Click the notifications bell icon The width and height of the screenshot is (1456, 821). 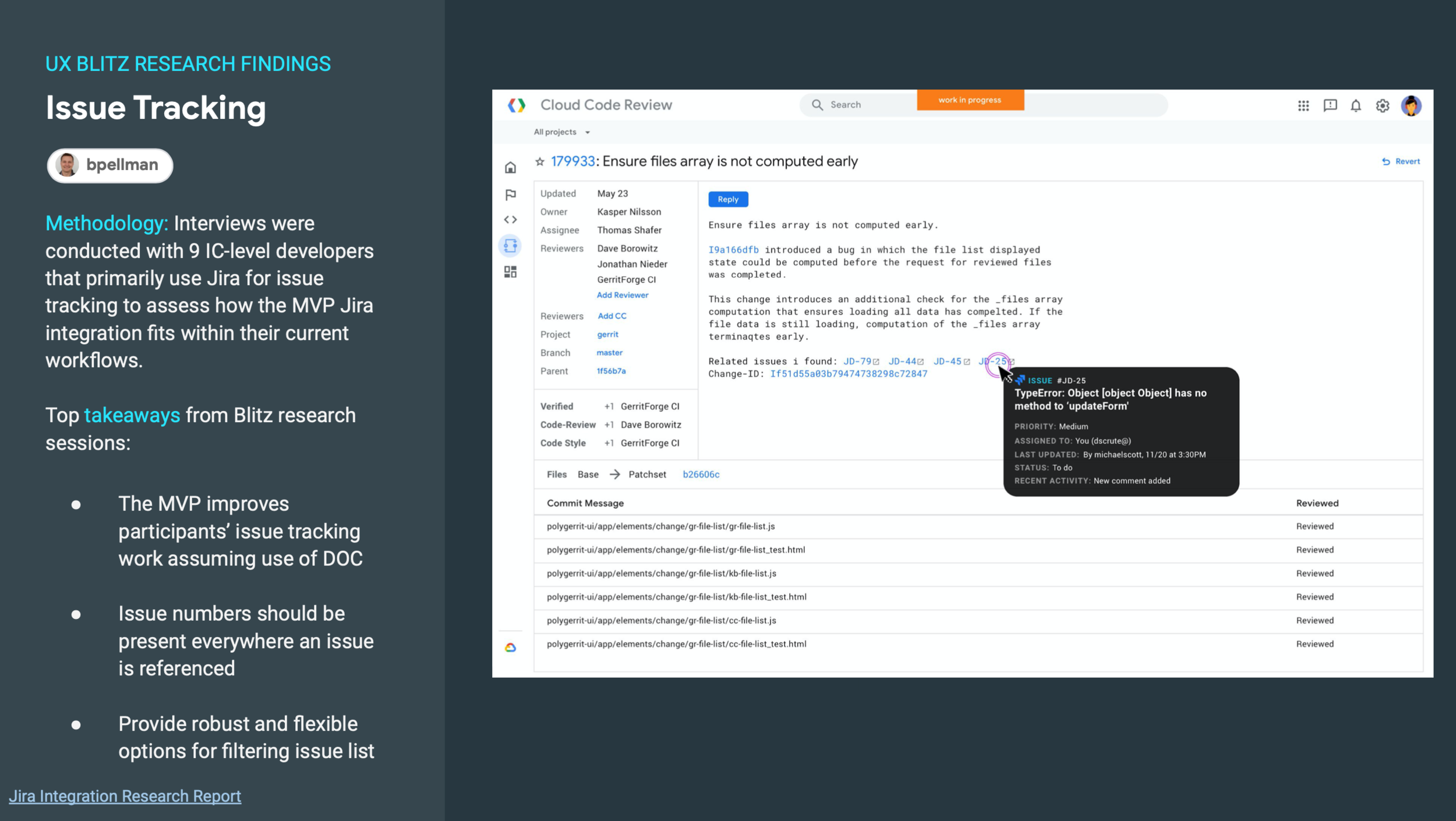click(x=1356, y=105)
